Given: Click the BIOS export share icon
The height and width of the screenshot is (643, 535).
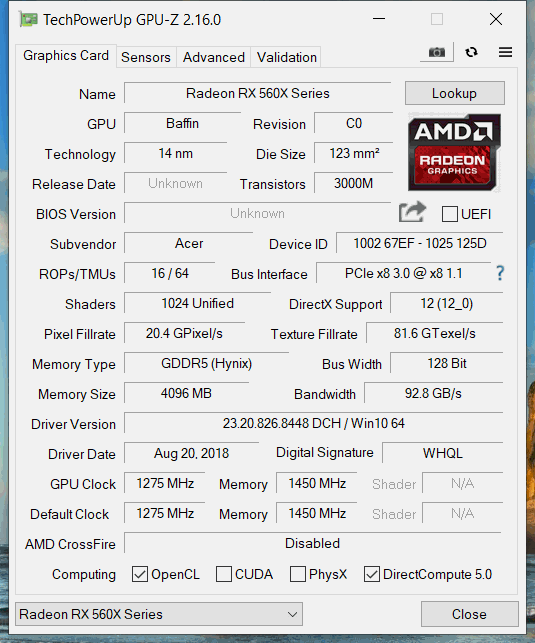Looking at the screenshot, I should click(412, 212).
